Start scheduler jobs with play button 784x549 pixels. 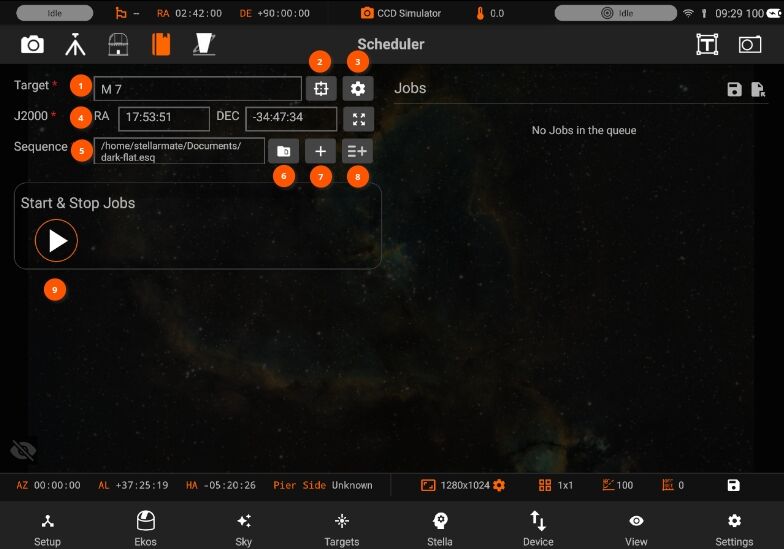click(x=56, y=240)
